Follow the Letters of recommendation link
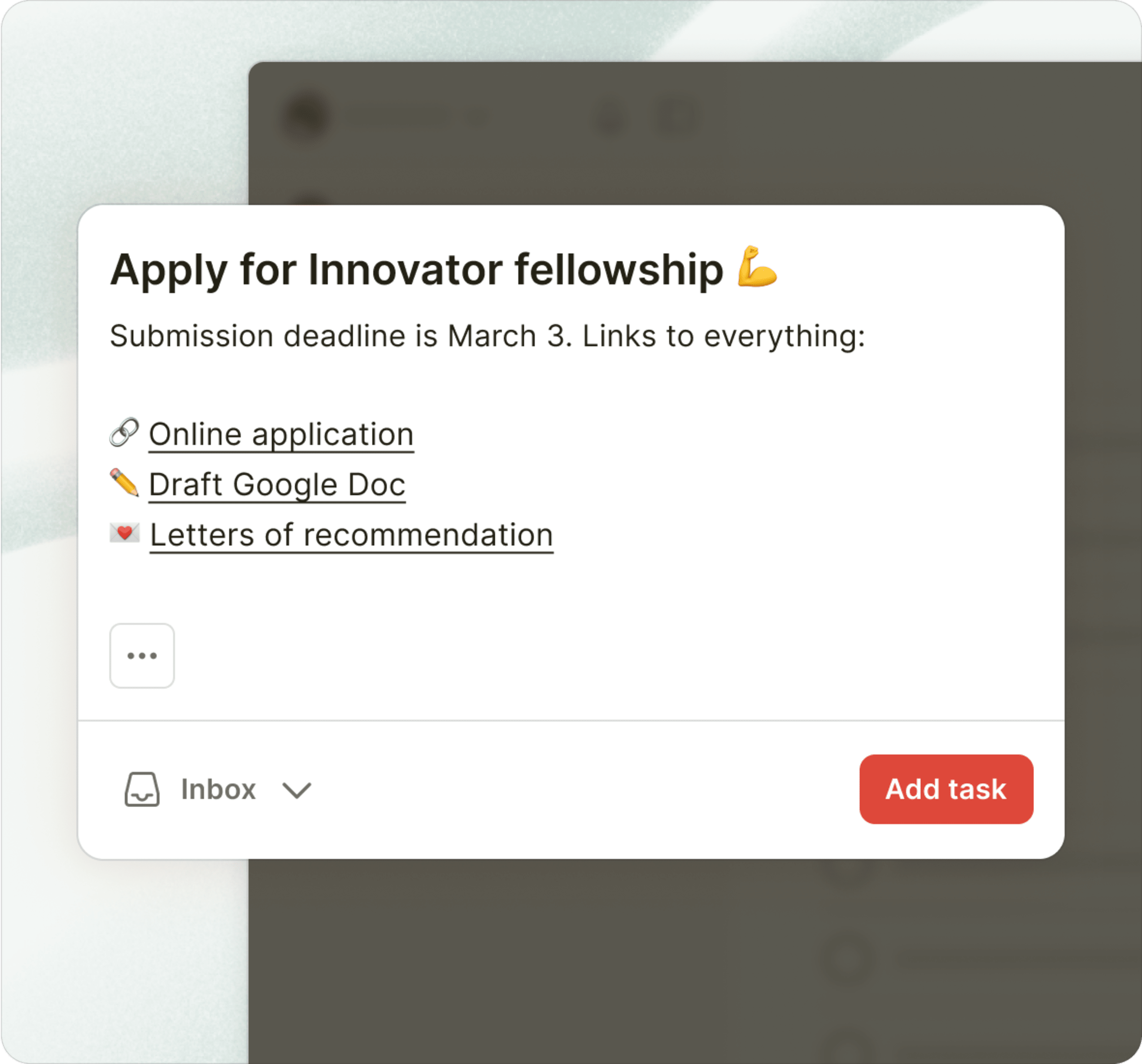 click(x=351, y=535)
